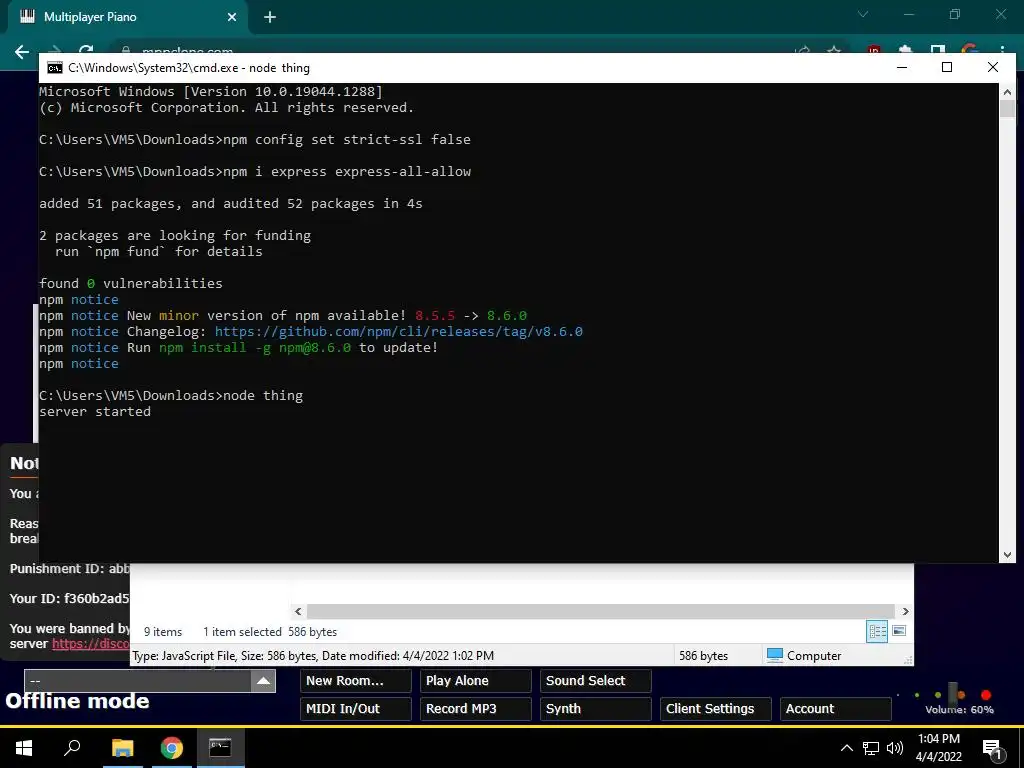
Task: Click the console scrollbar down arrow
Action: tap(1007, 554)
